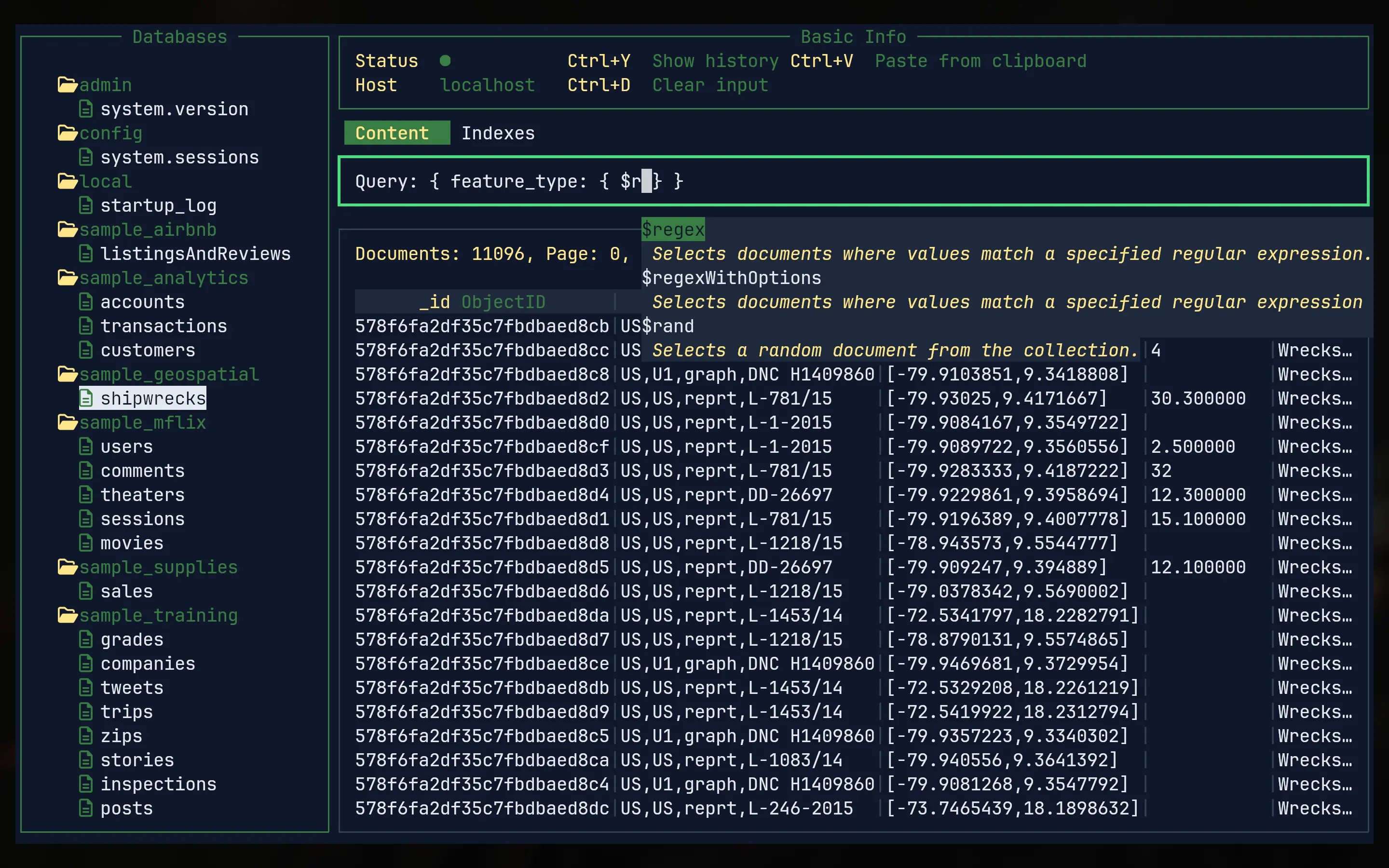Click Show history

click(x=715, y=60)
